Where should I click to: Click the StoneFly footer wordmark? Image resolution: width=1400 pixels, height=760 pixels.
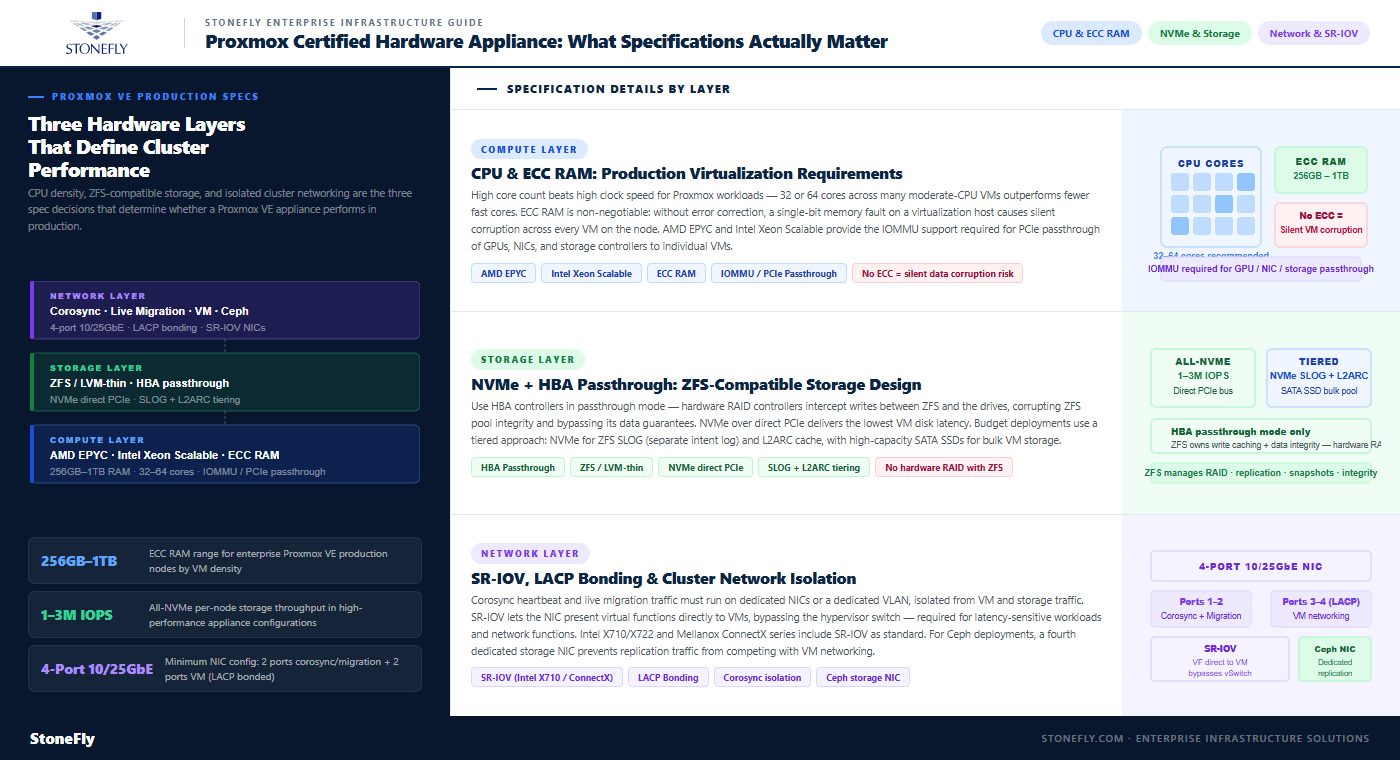[62, 739]
